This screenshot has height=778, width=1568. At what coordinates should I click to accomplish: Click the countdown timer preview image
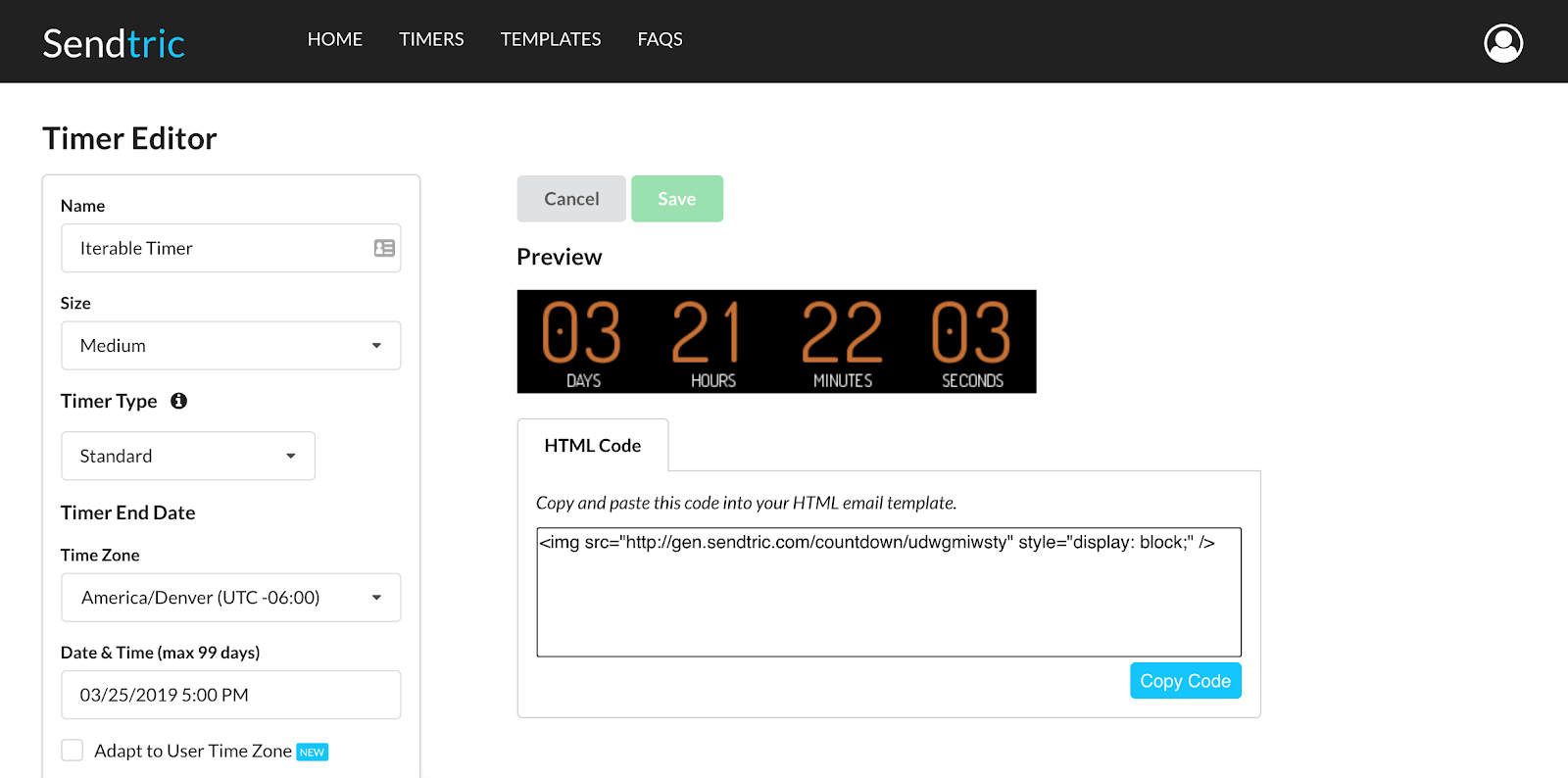776,342
